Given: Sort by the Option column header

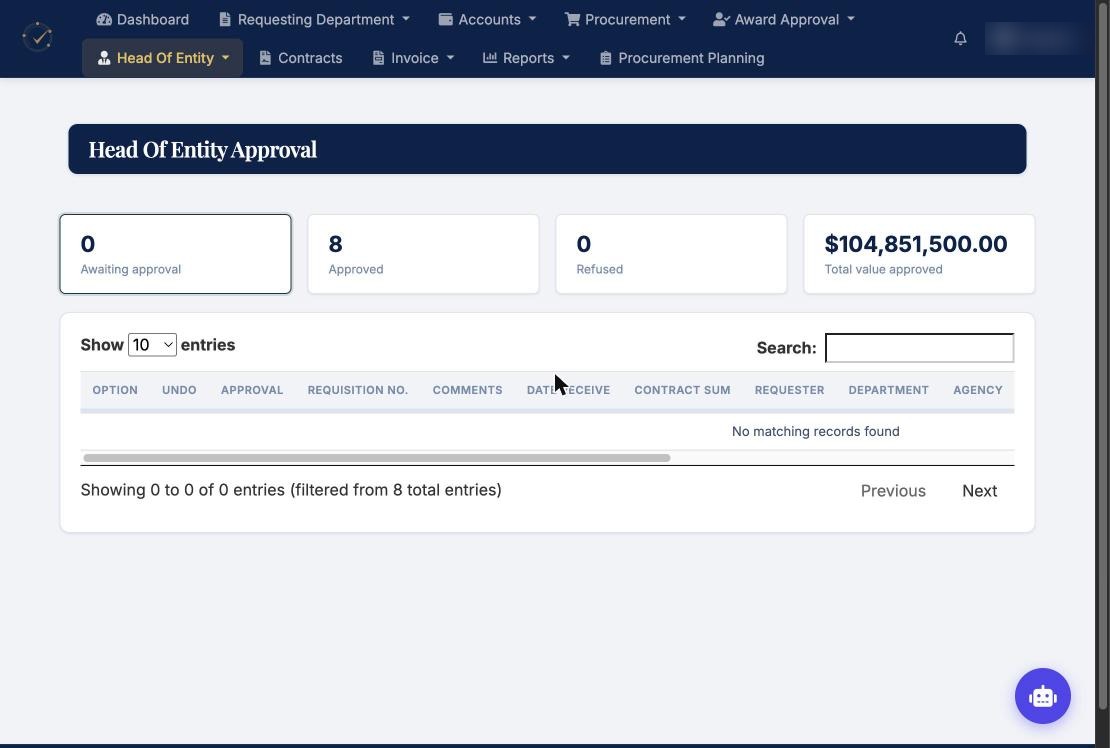Looking at the screenshot, I should [x=115, y=390].
